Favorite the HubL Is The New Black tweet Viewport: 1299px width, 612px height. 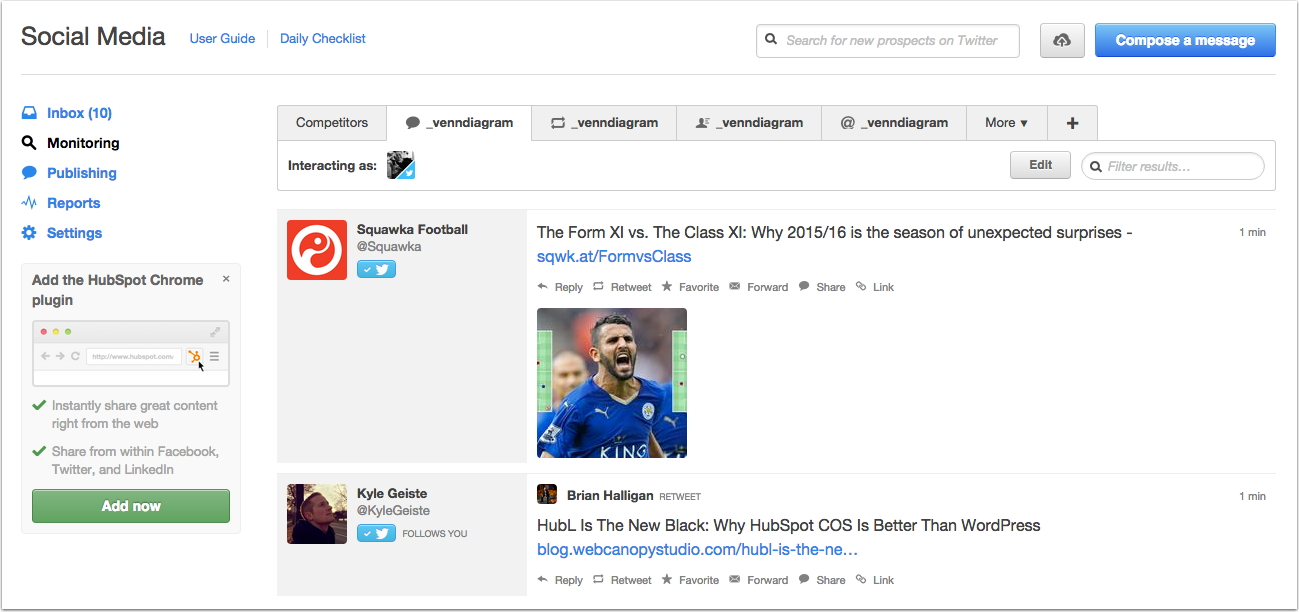tap(690, 580)
